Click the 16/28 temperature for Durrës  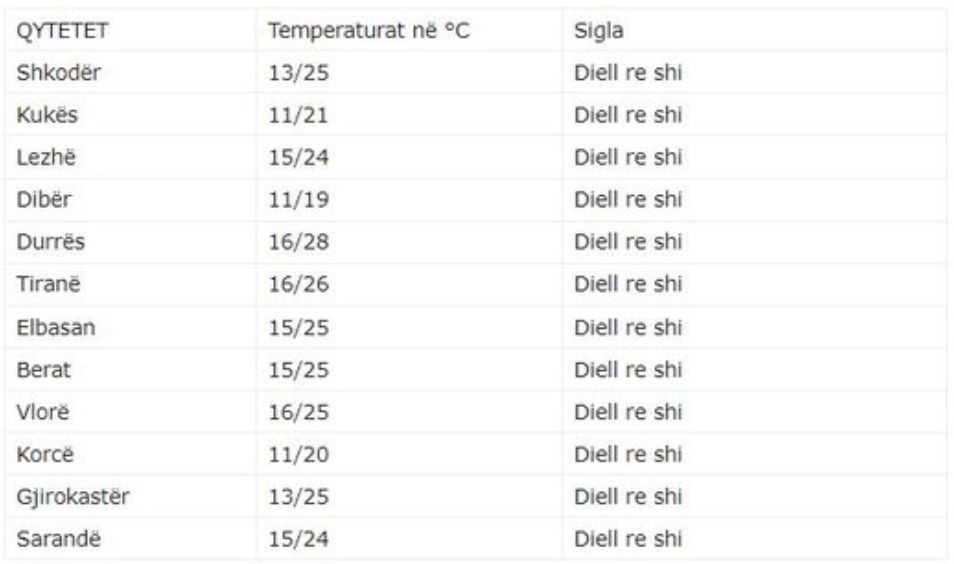point(297,242)
